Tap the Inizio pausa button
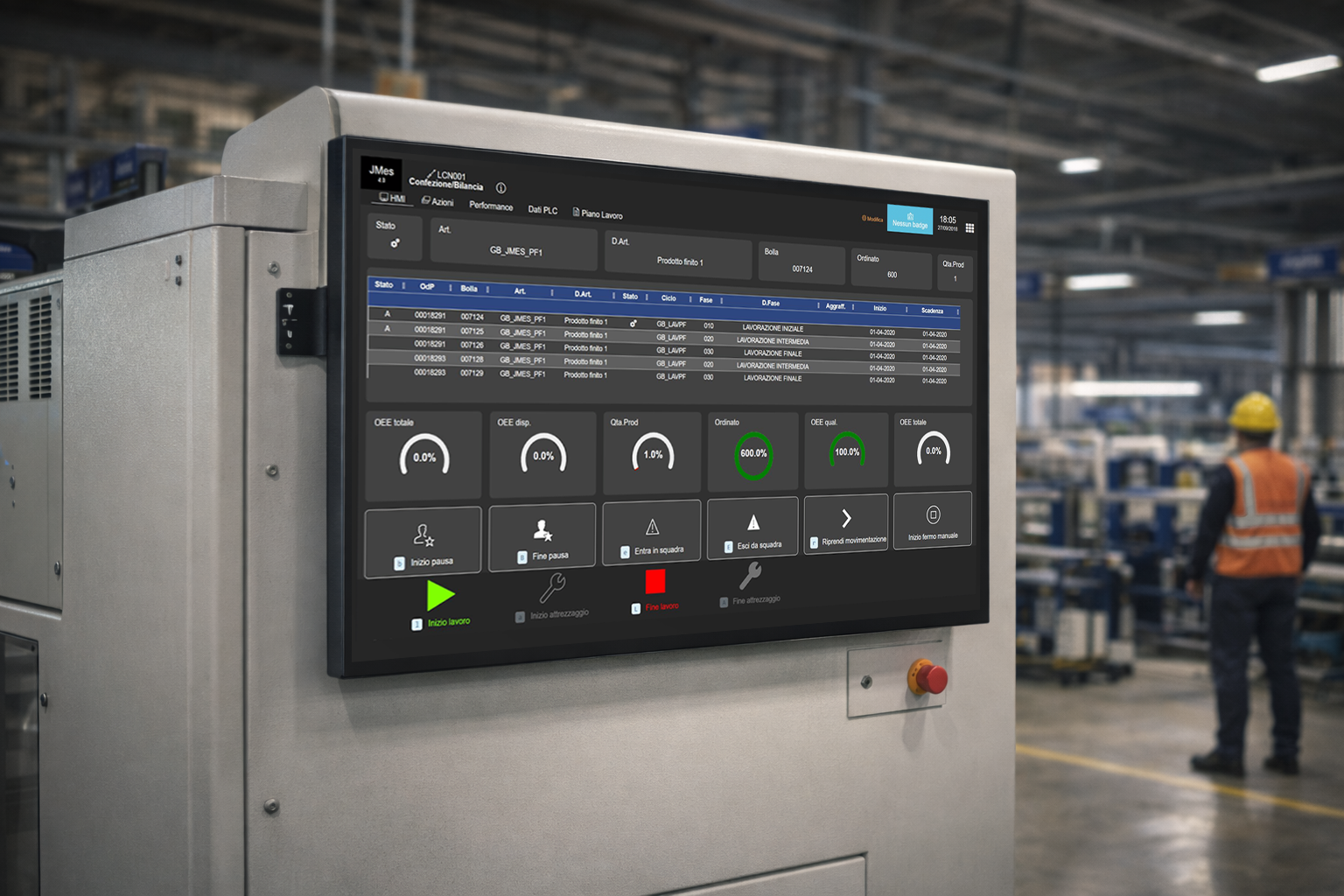Viewport: 1344px width, 896px height. (423, 542)
